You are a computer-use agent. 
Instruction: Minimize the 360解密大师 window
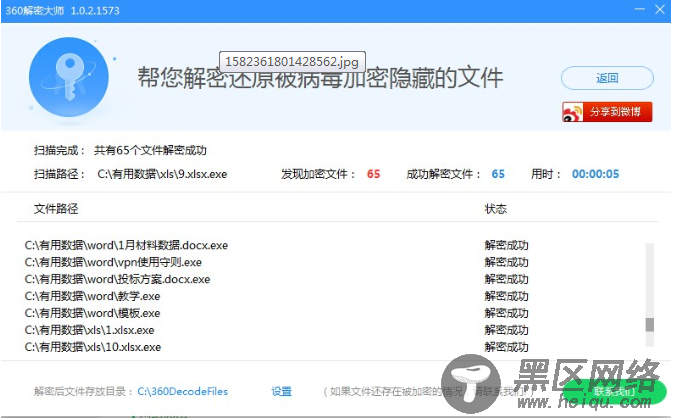tap(640, 9)
